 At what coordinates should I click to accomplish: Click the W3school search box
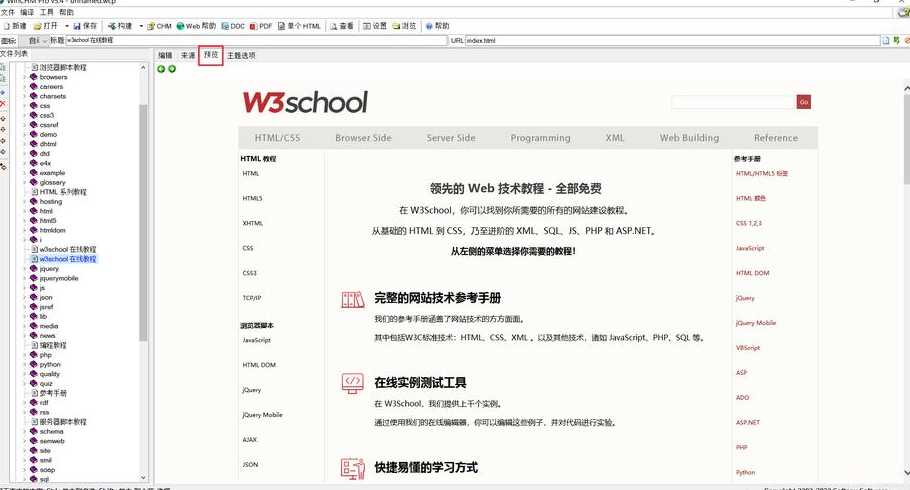tap(734, 102)
